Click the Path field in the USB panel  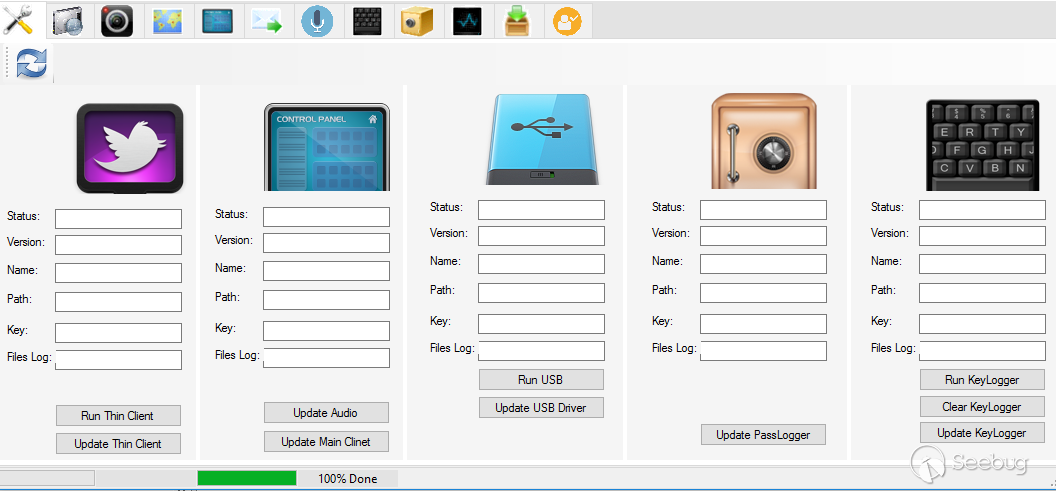pos(541,293)
